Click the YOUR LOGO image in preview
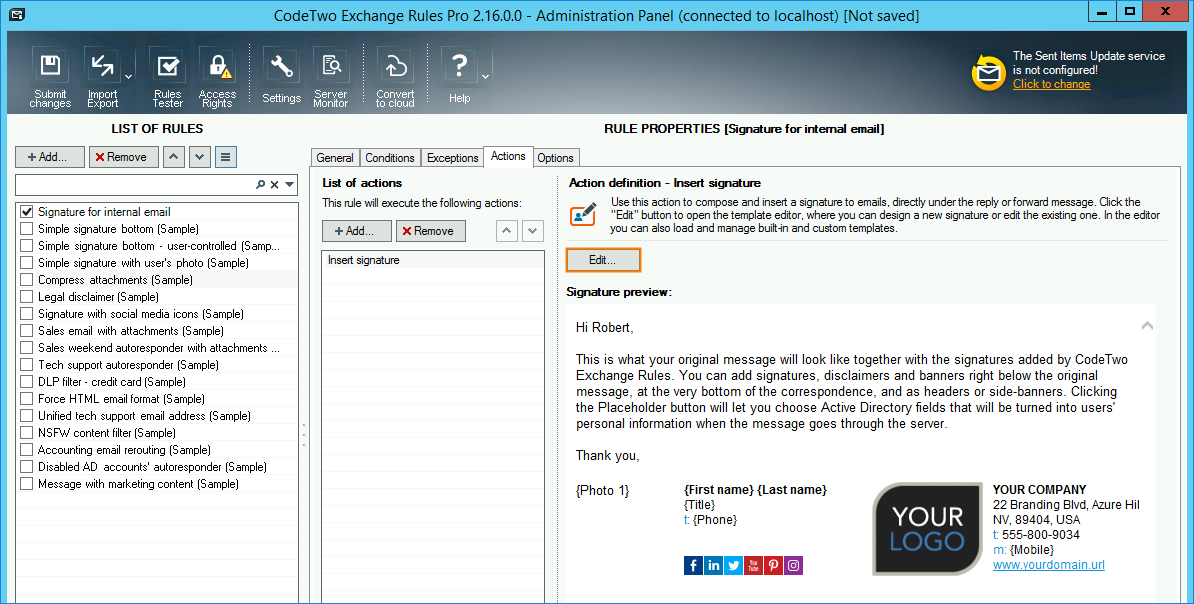This screenshot has width=1194, height=604. pos(927,529)
